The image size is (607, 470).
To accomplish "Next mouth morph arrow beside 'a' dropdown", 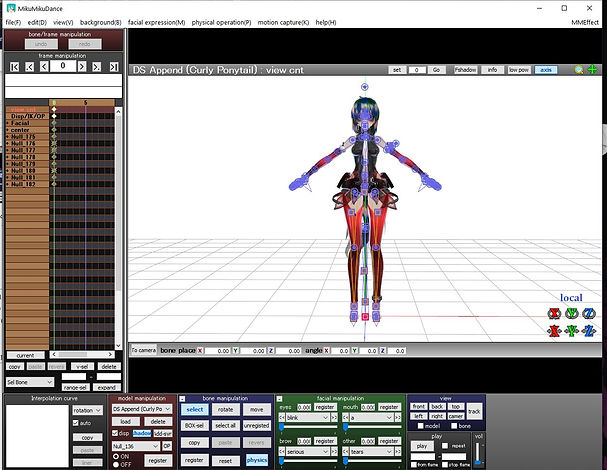I will pyautogui.click(x=398, y=418).
